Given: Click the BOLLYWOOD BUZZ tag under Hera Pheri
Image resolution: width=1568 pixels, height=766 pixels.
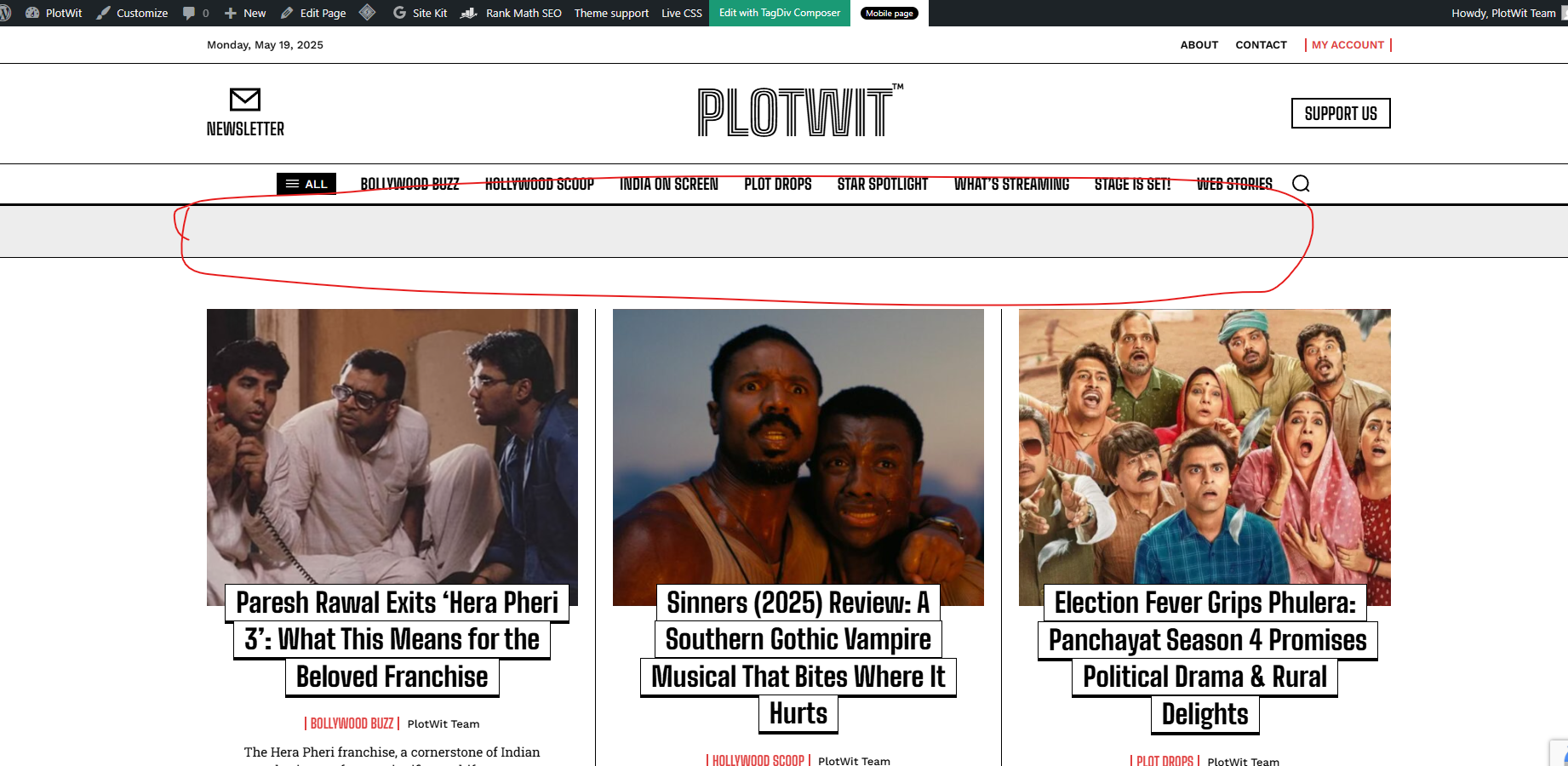Looking at the screenshot, I should 352,723.
